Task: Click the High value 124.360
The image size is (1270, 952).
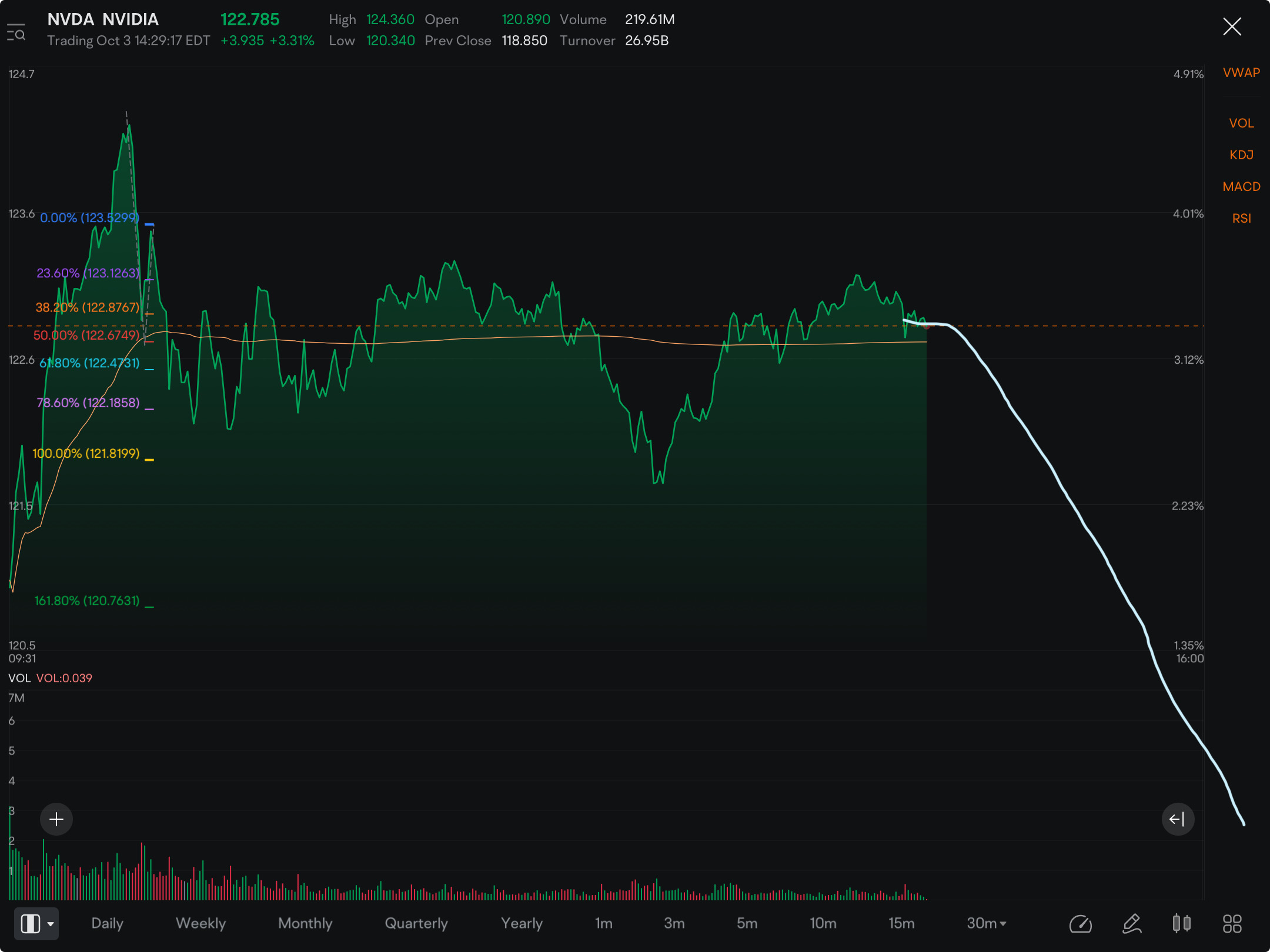Action: point(390,19)
